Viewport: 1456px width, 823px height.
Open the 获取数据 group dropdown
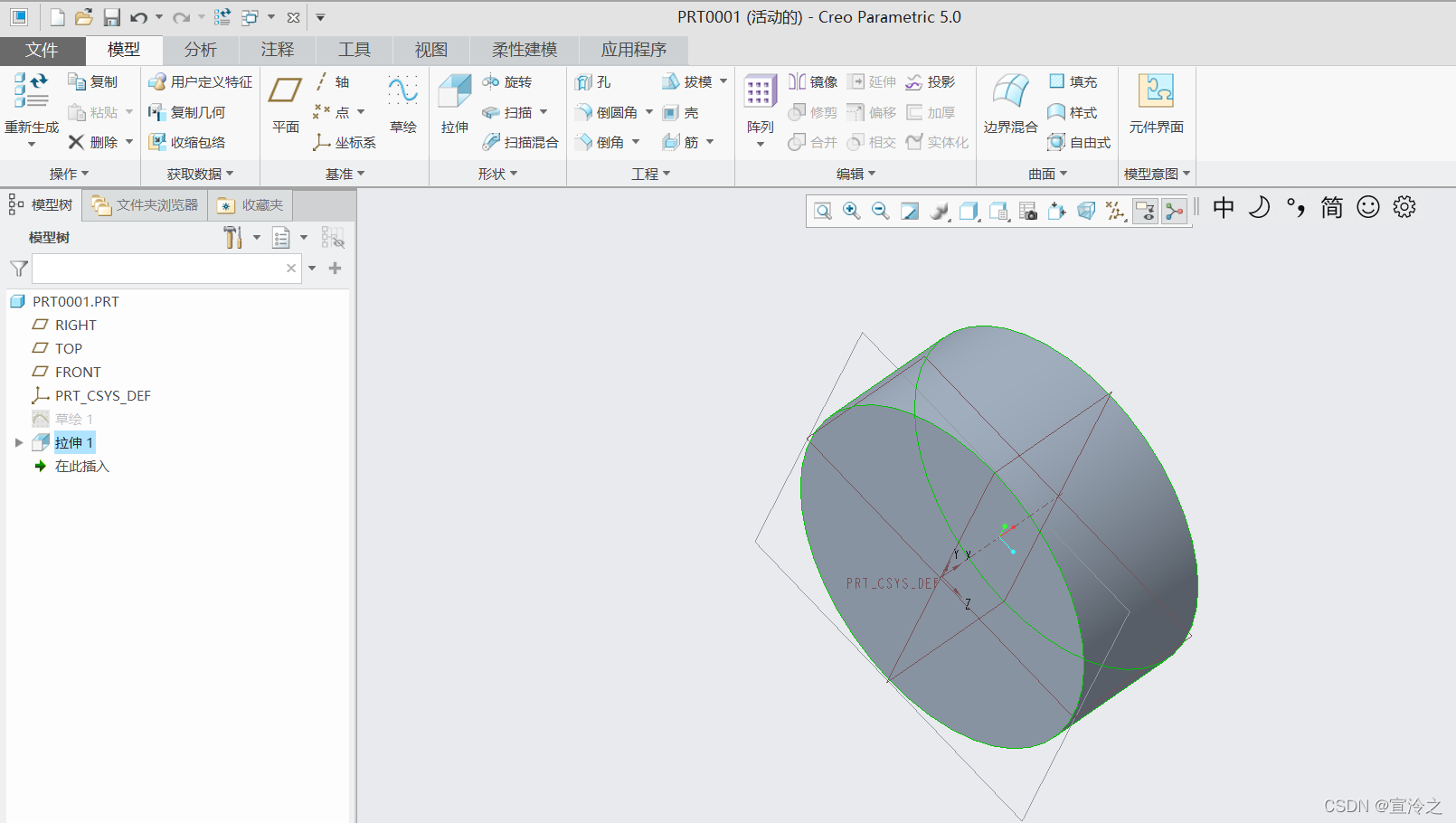tap(200, 174)
